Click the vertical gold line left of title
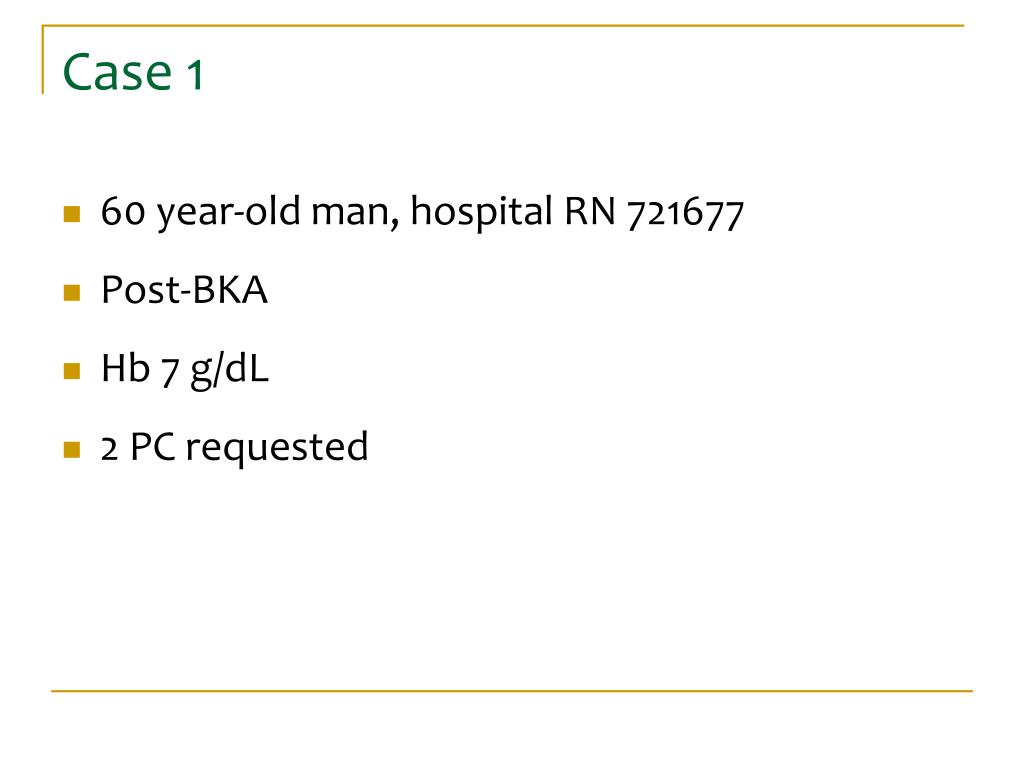 tap(43, 59)
